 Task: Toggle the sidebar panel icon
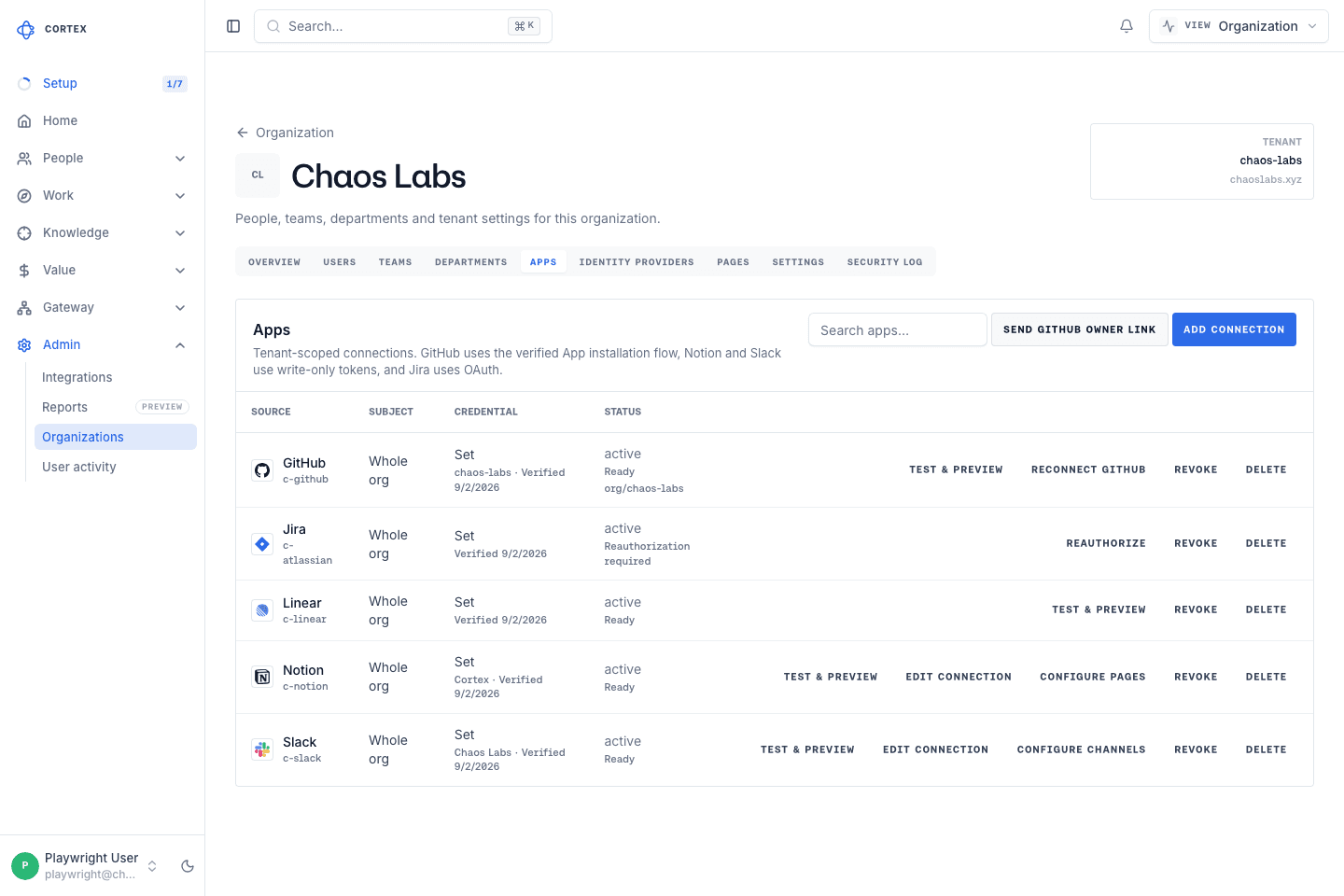click(x=233, y=26)
